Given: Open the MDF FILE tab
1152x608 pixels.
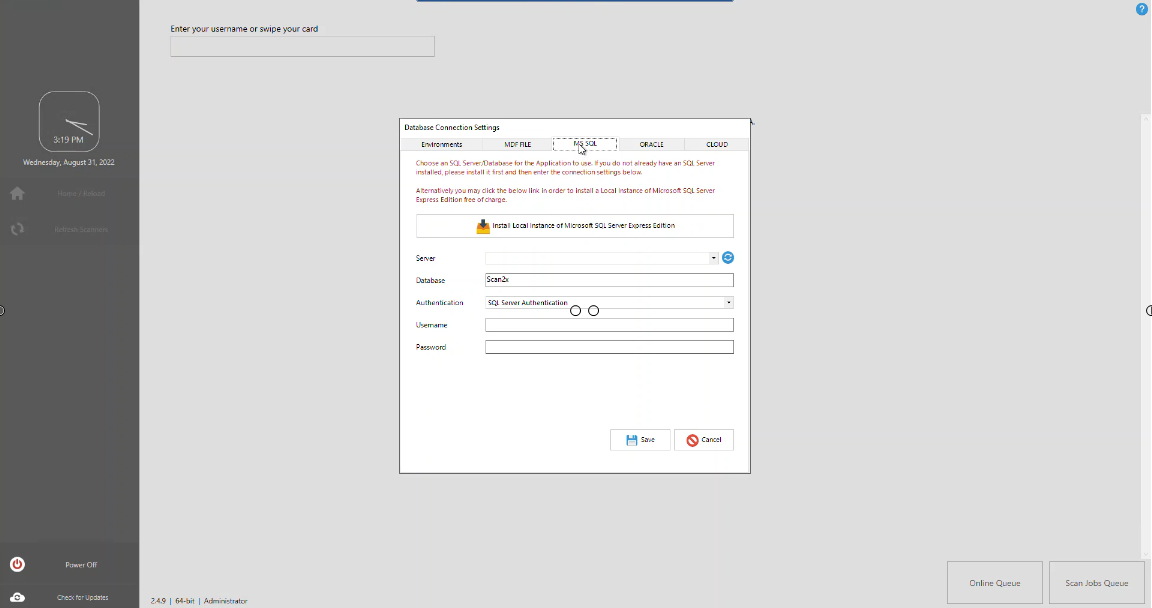Looking at the screenshot, I should point(517,145).
